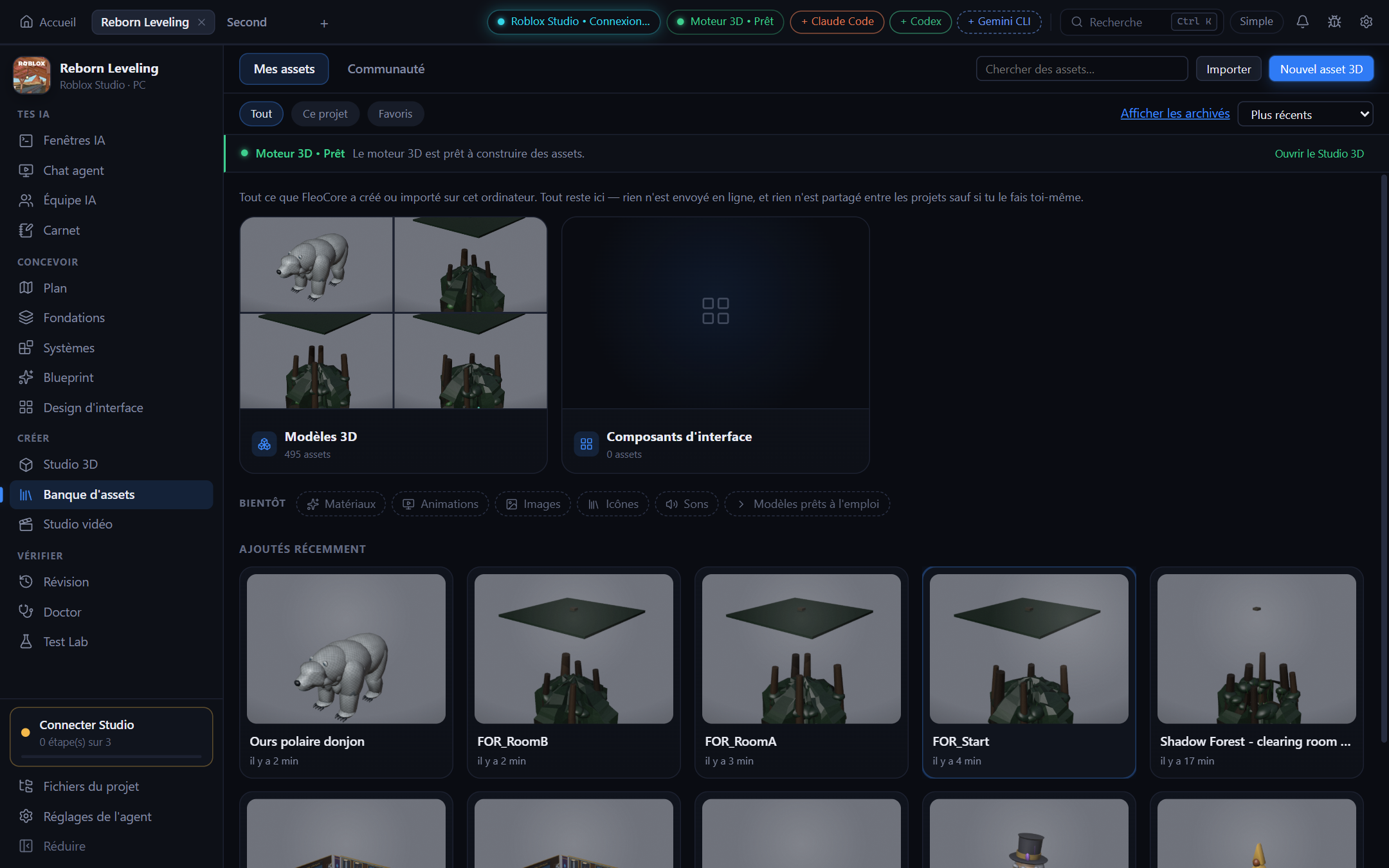Switch to Mes assets tab
1389x868 pixels.
point(284,69)
